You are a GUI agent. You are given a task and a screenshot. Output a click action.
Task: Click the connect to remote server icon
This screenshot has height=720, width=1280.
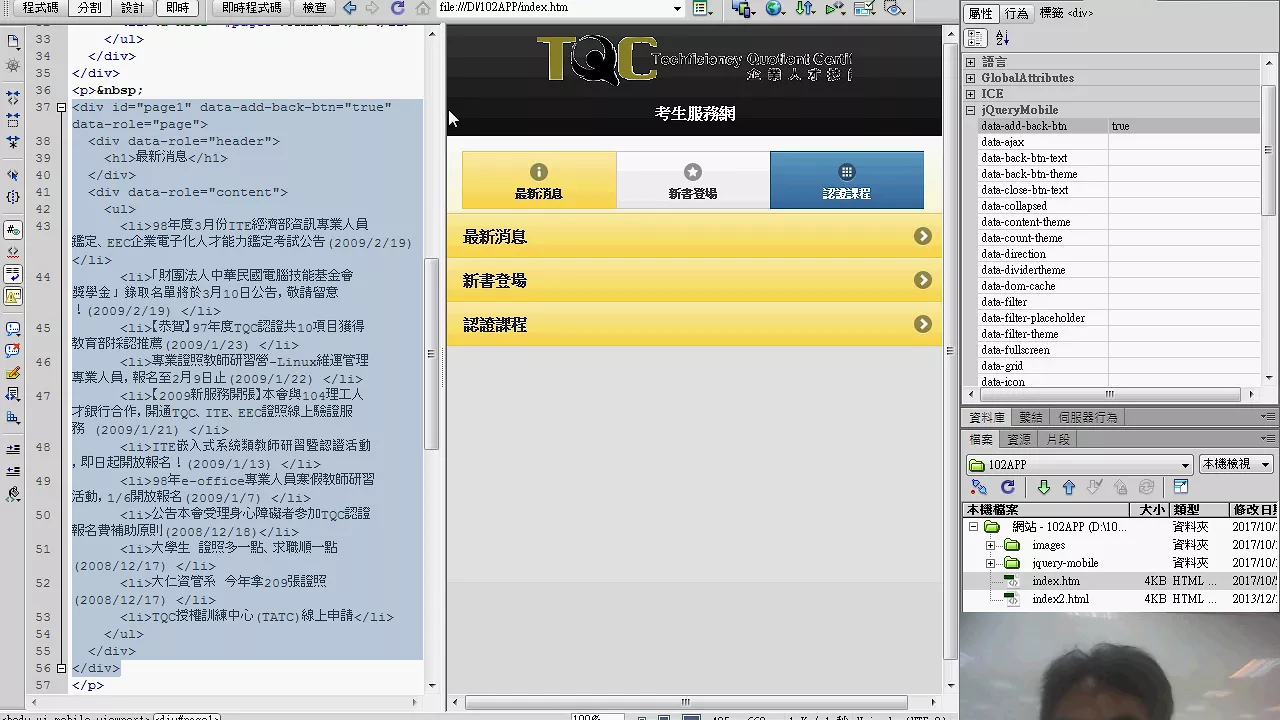[x=979, y=487]
